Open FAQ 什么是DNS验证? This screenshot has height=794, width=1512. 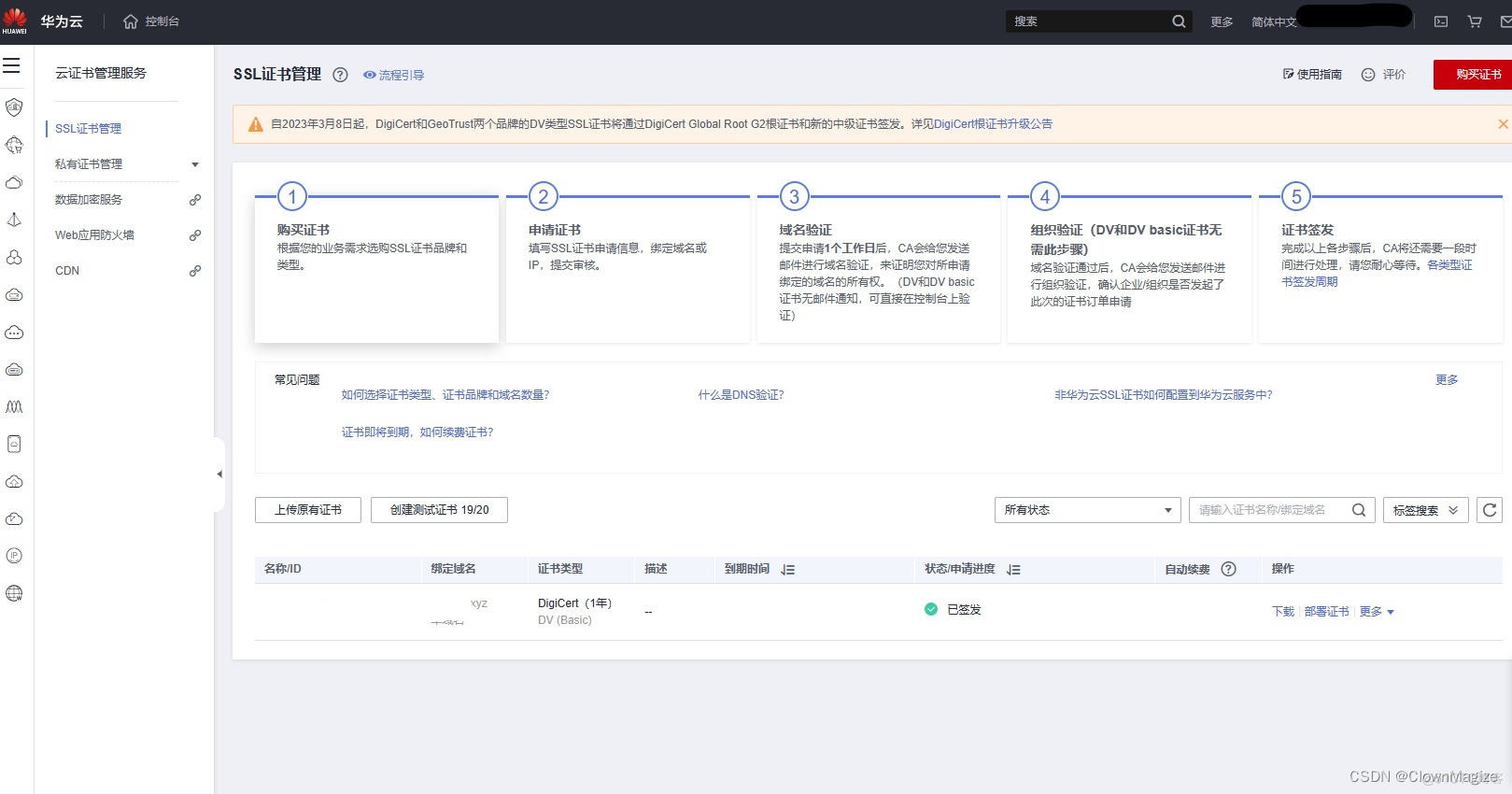(742, 395)
